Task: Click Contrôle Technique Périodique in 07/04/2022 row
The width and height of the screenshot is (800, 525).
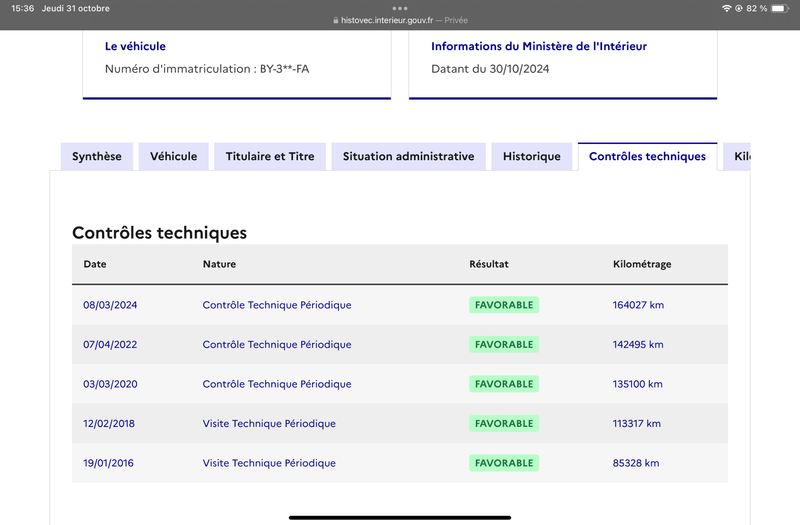Action: 277,344
